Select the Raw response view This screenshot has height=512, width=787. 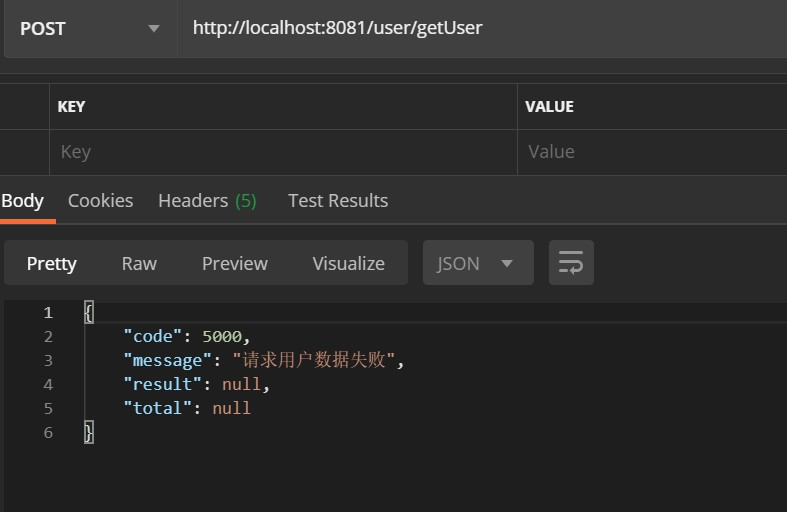click(139, 264)
